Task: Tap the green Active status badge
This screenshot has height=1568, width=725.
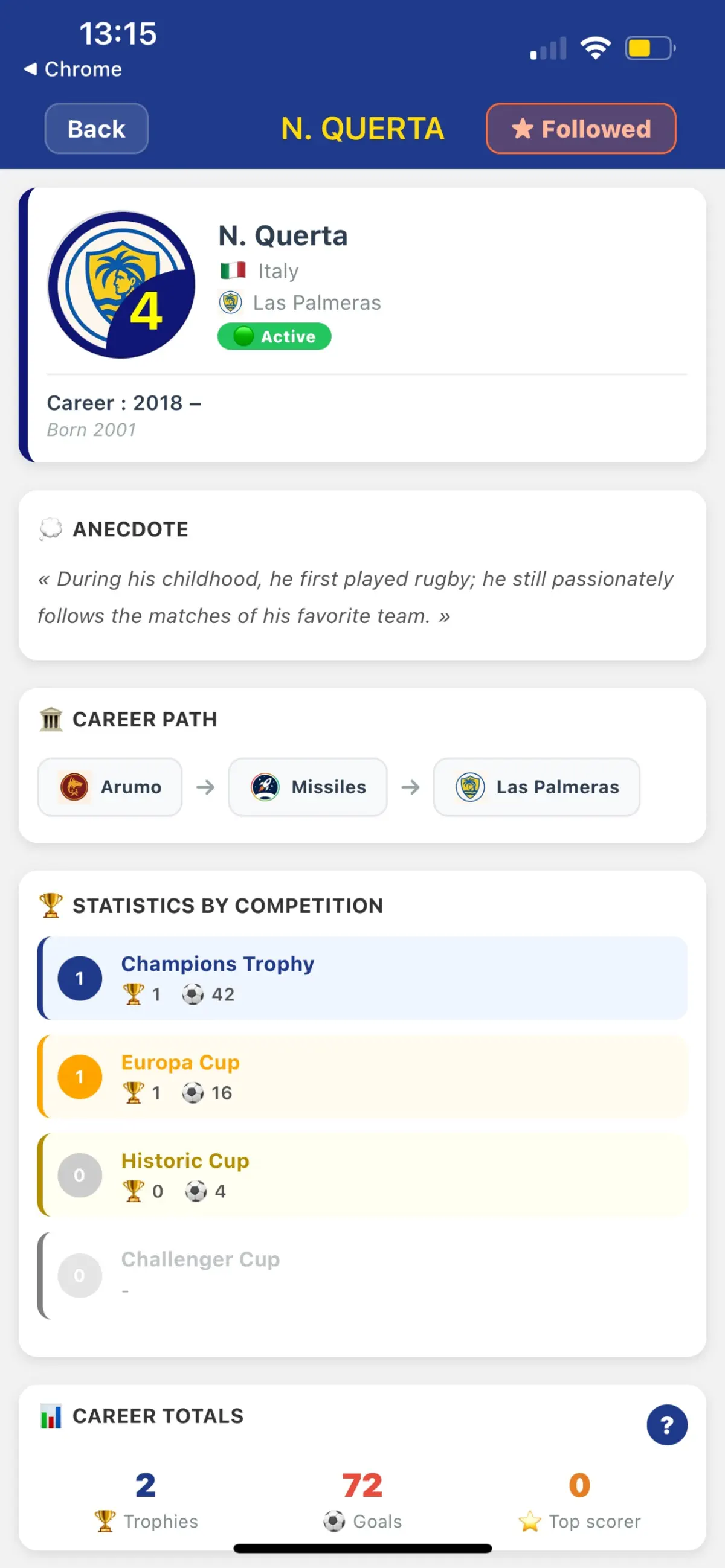Action: click(x=274, y=336)
